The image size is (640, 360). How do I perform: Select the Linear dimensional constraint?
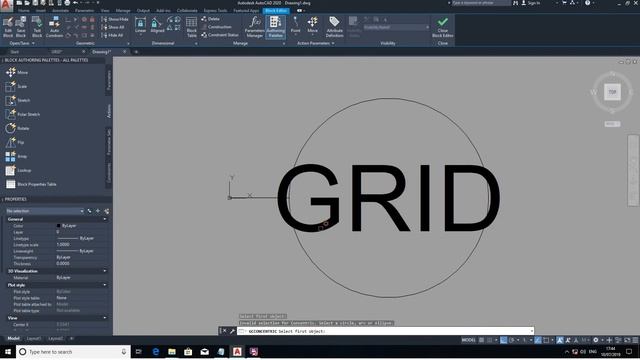click(140, 25)
